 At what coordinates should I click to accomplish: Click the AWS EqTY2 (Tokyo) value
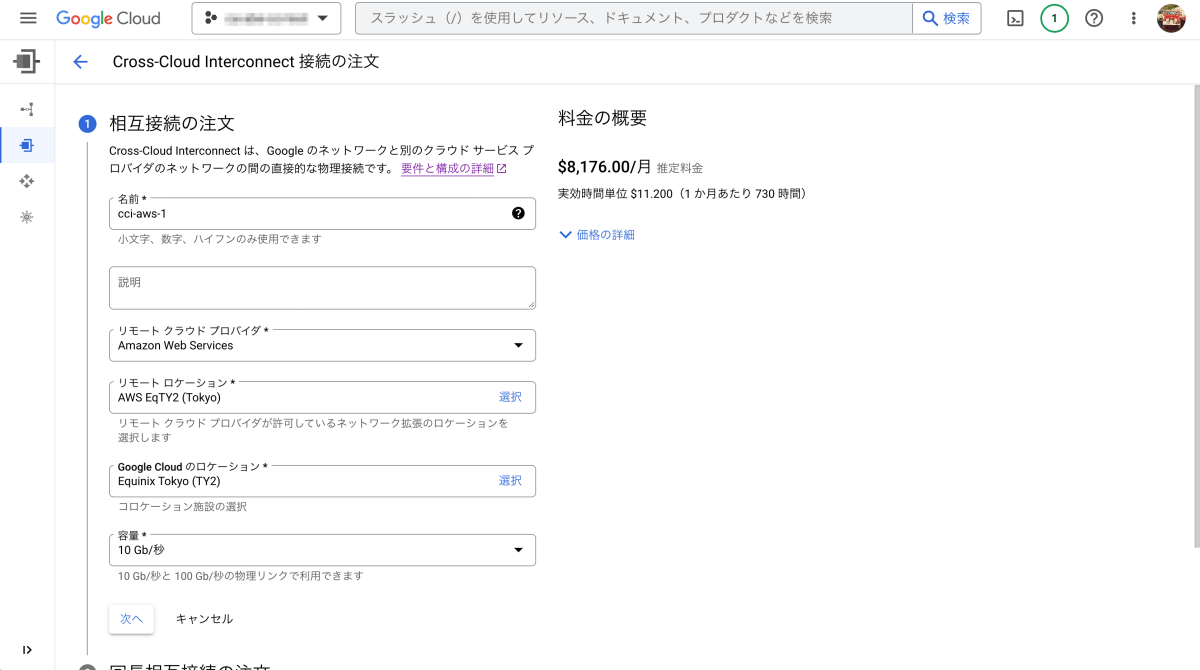[x=169, y=397]
